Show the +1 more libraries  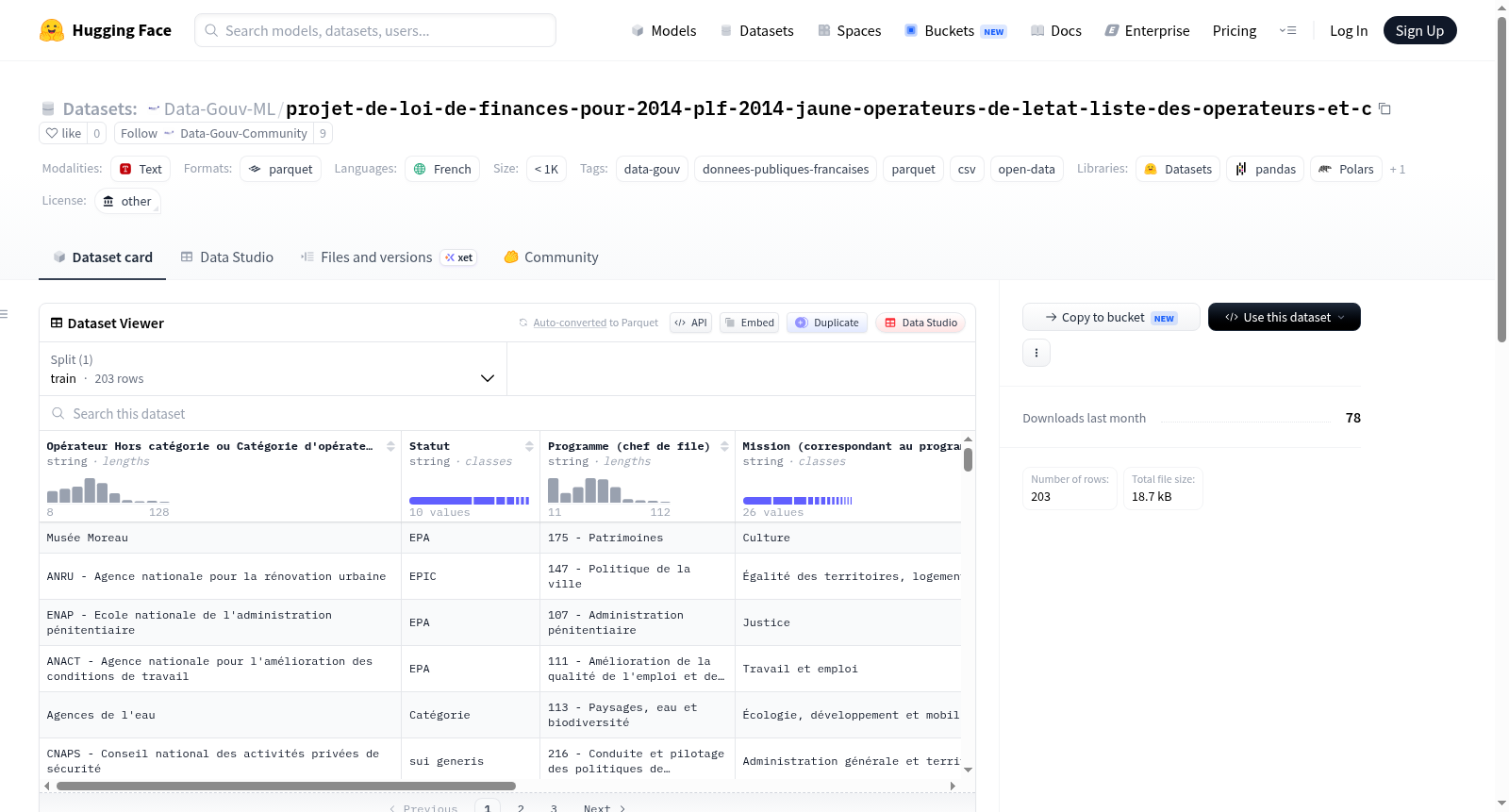click(1398, 170)
